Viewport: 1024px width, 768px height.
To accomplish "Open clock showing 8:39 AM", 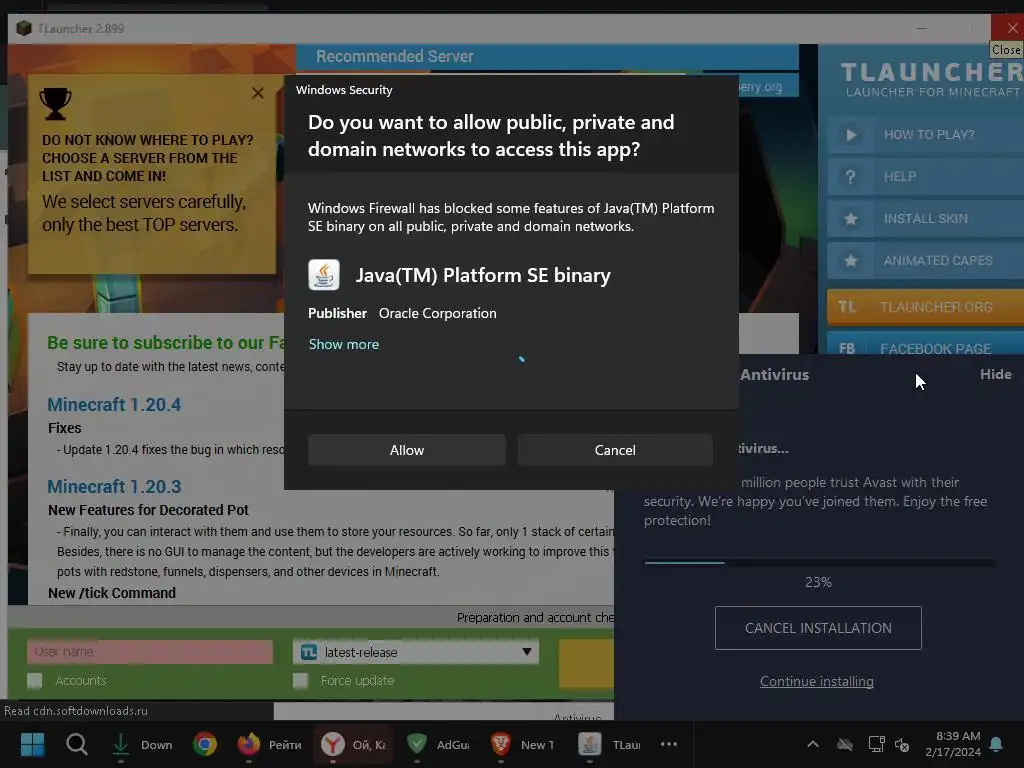I will click(953, 744).
